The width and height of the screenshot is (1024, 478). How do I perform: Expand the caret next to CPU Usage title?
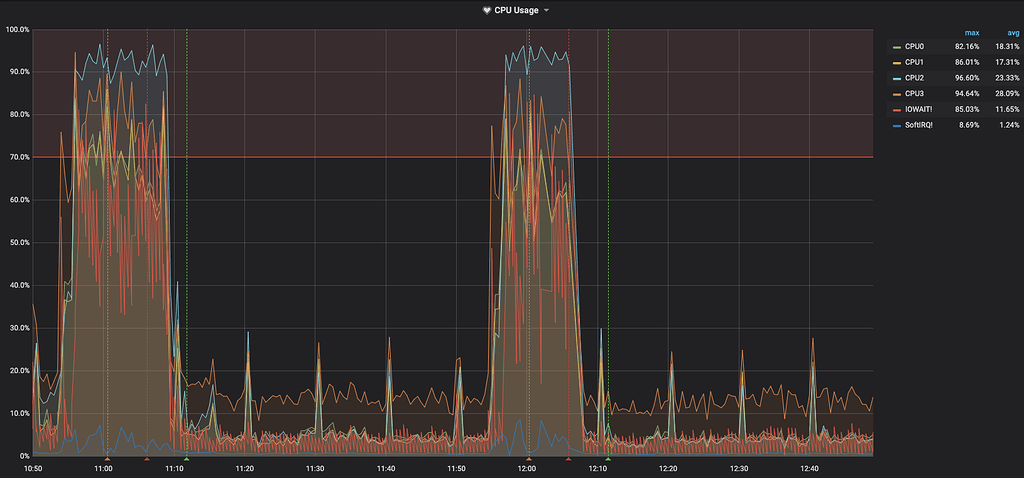547,10
